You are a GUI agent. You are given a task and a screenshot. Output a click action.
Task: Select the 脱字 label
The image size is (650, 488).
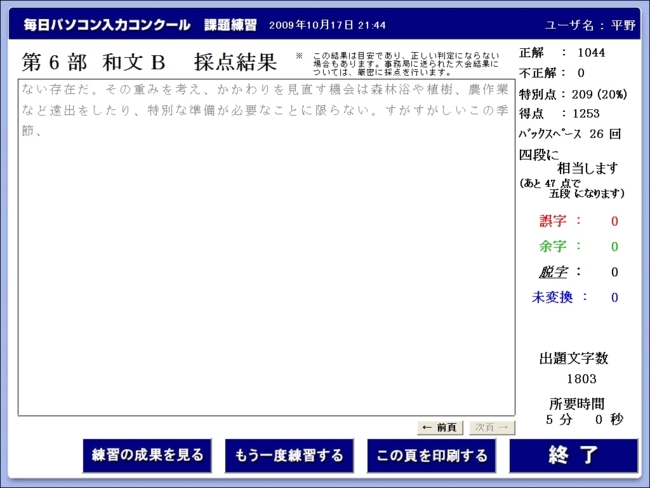(553, 272)
